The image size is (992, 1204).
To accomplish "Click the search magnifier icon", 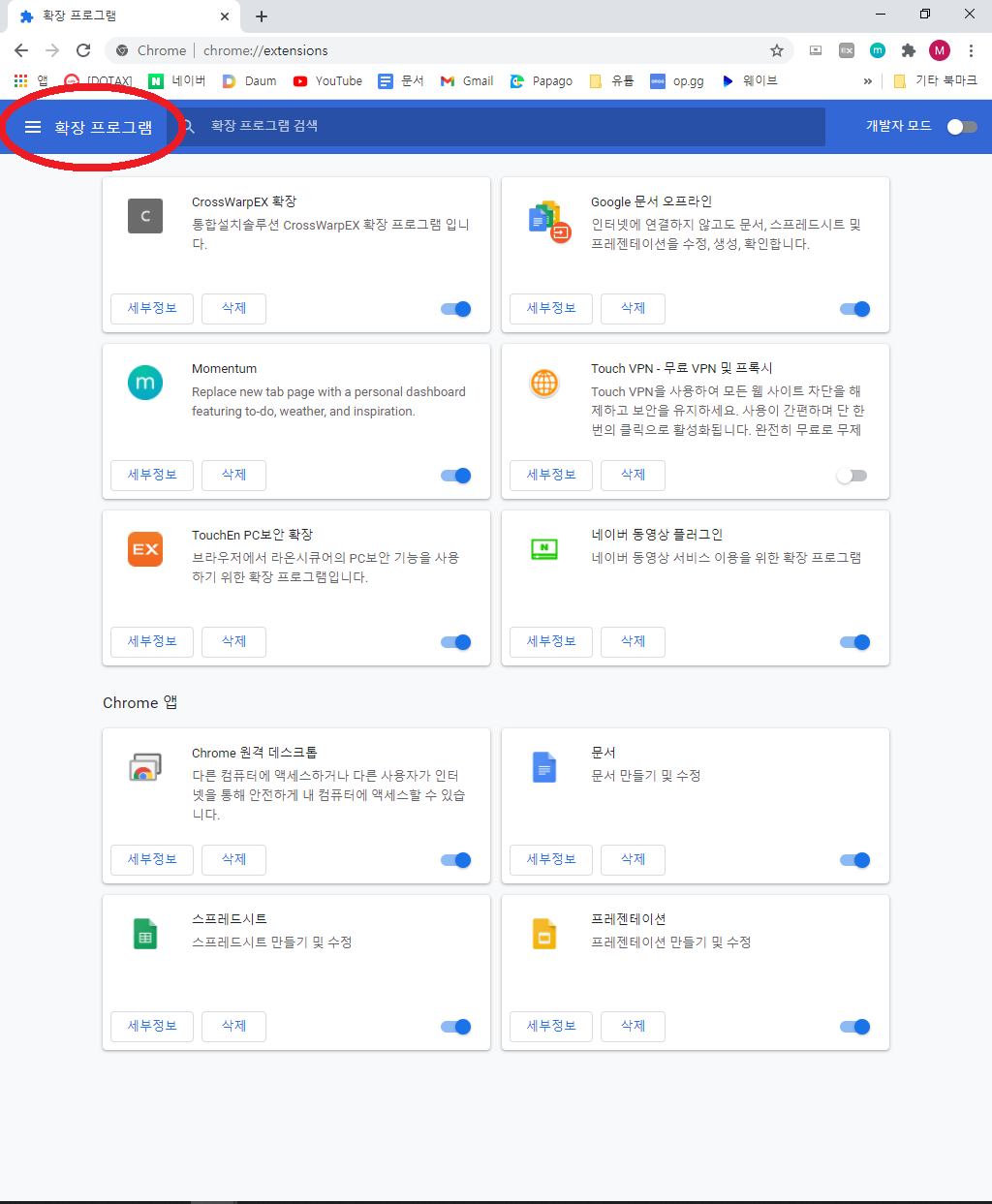I will (x=189, y=127).
